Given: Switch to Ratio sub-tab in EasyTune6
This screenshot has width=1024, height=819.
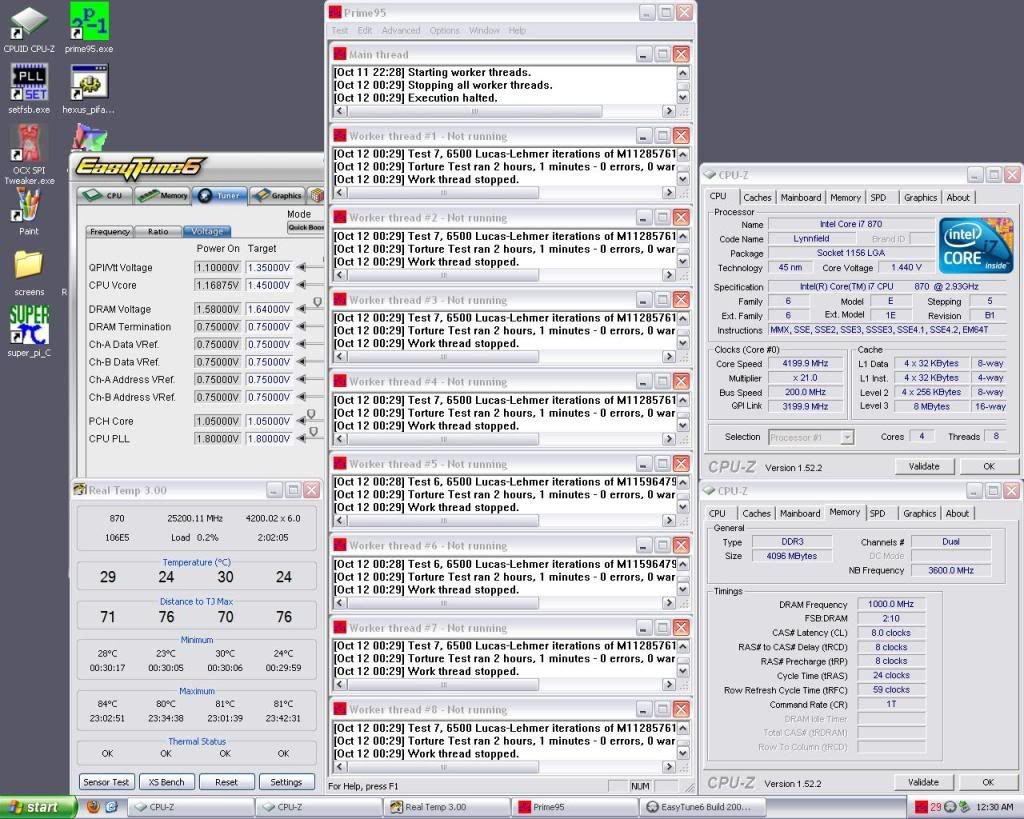Looking at the screenshot, I should click(158, 232).
